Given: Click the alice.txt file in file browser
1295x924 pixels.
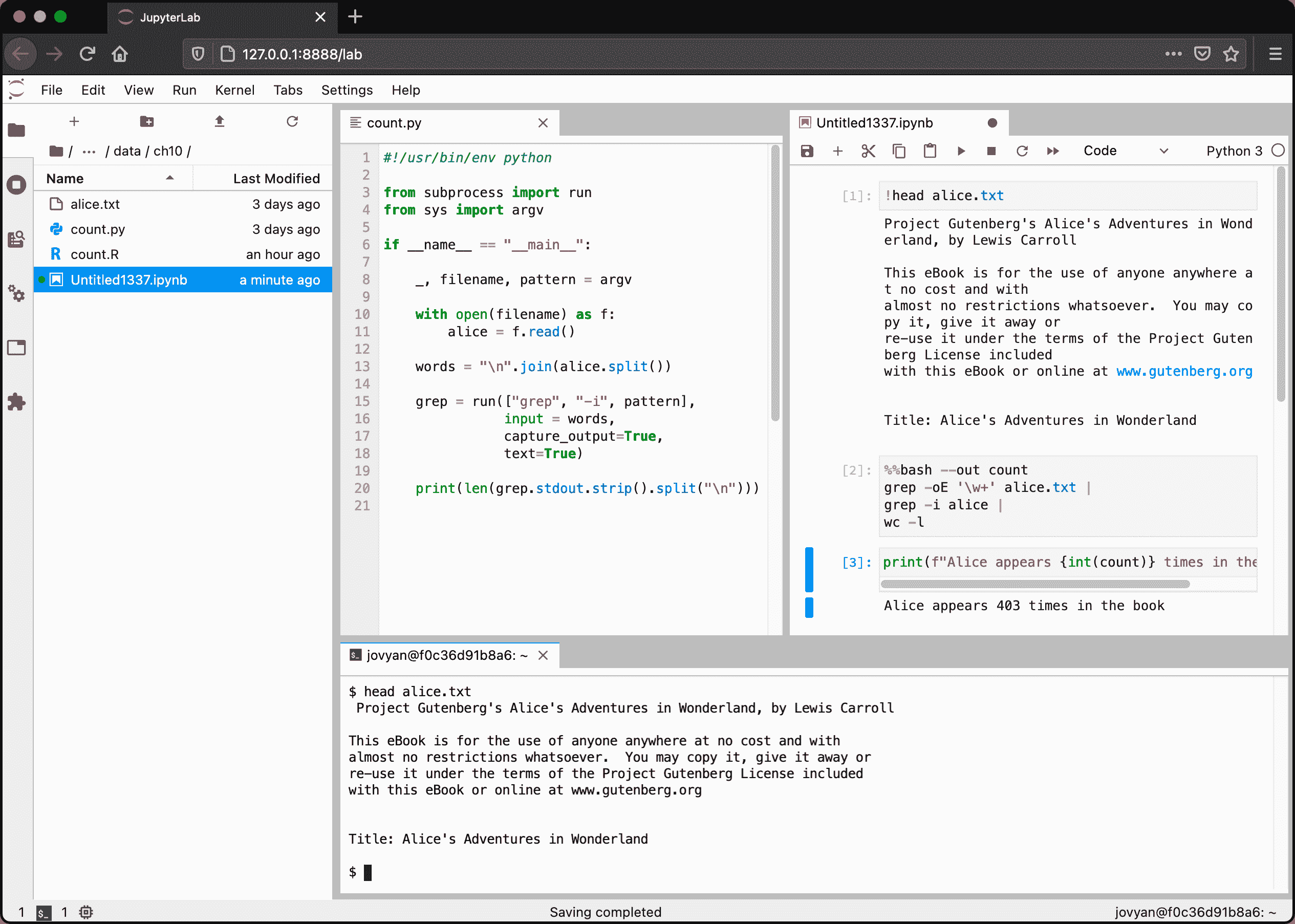Looking at the screenshot, I should point(95,203).
